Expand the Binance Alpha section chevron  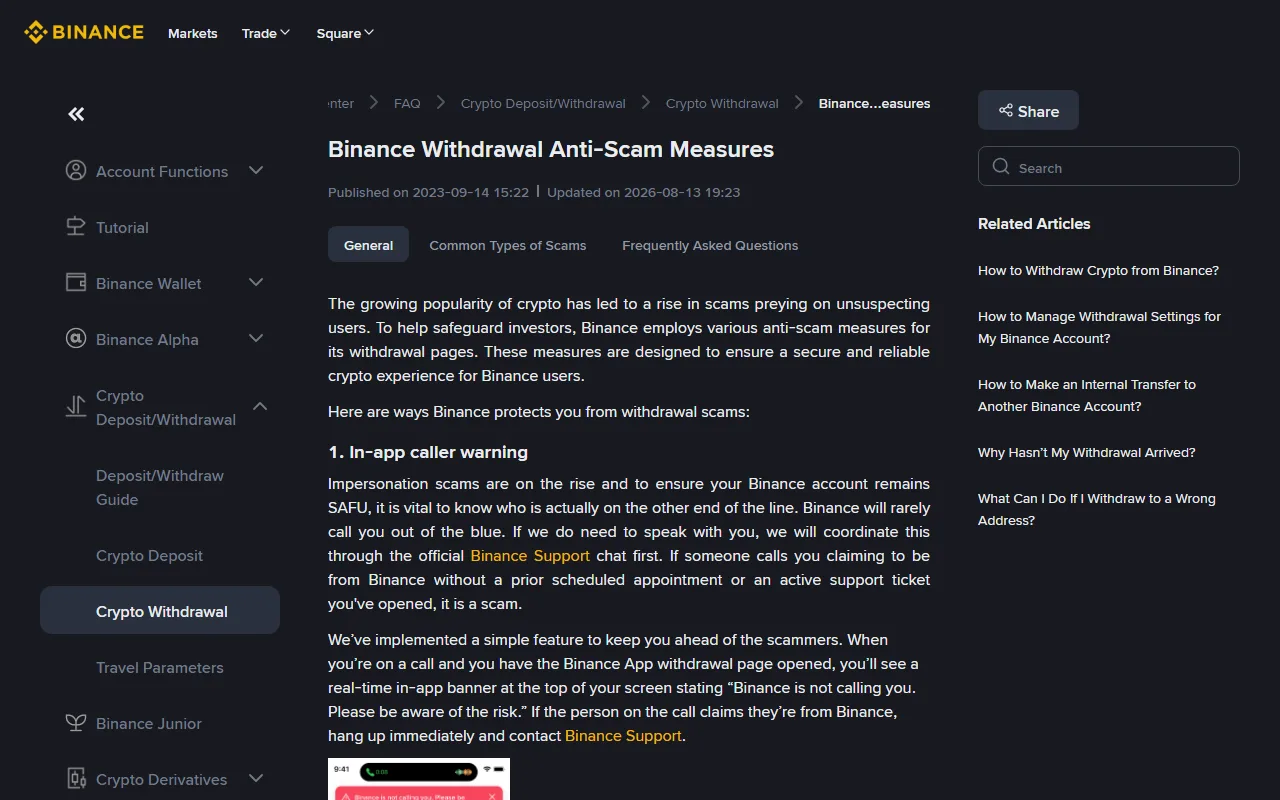click(x=256, y=339)
